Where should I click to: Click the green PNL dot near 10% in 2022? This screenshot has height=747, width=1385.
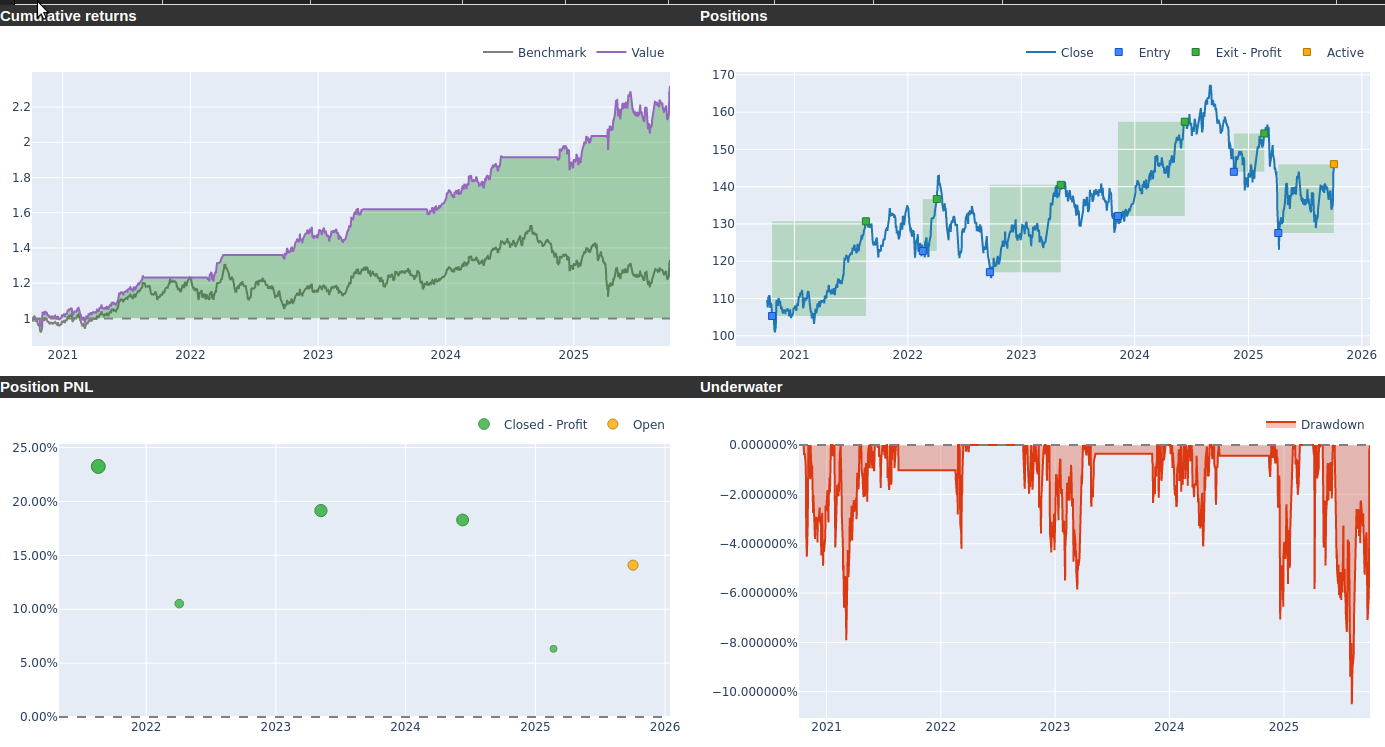[x=179, y=604]
